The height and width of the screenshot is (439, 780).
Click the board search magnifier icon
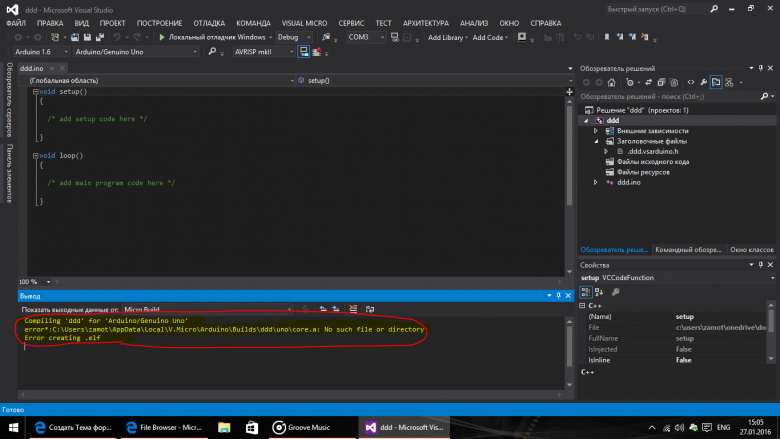pyautogui.click(x=212, y=52)
